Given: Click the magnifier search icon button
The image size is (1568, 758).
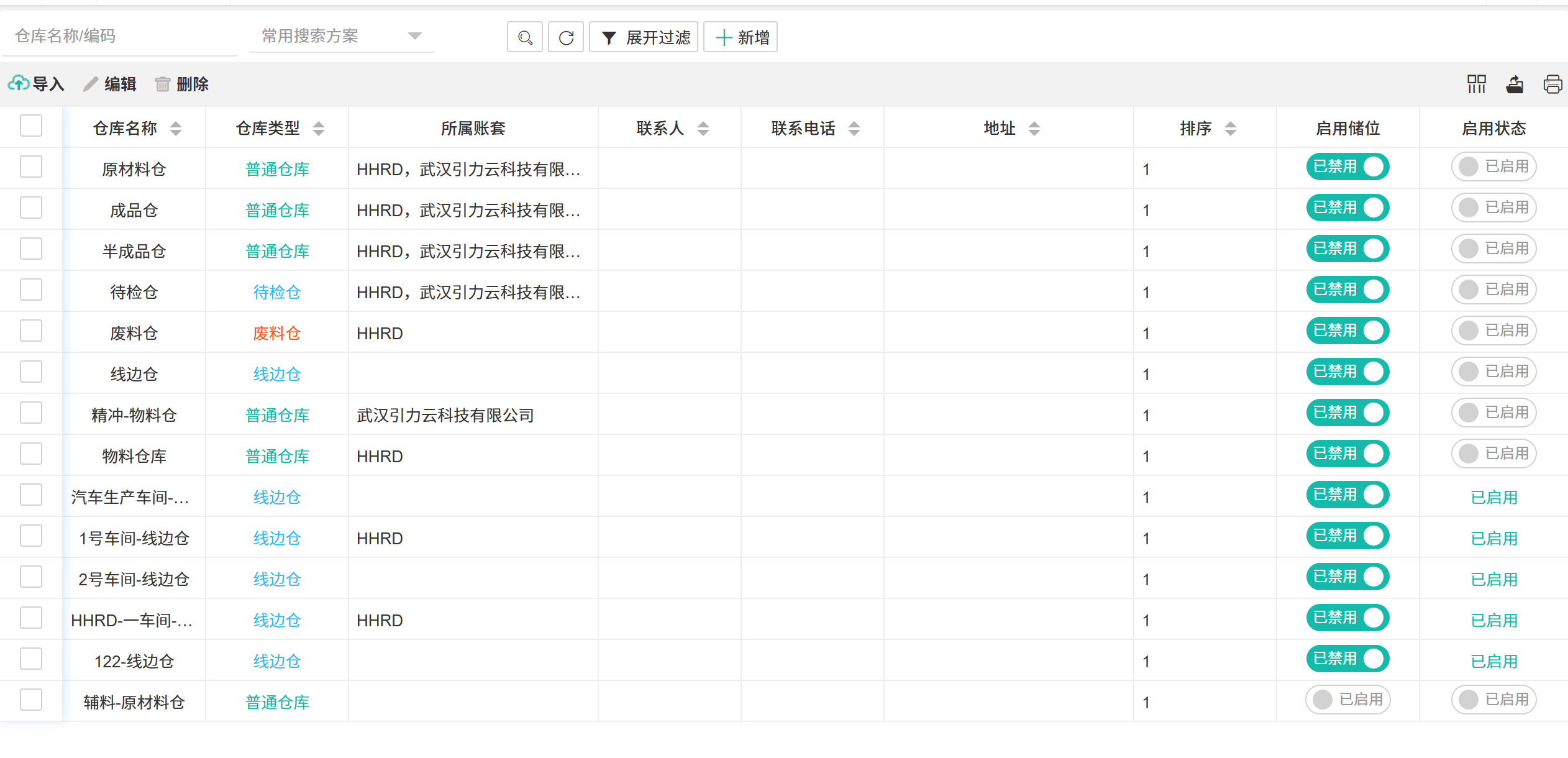Looking at the screenshot, I should 525,37.
